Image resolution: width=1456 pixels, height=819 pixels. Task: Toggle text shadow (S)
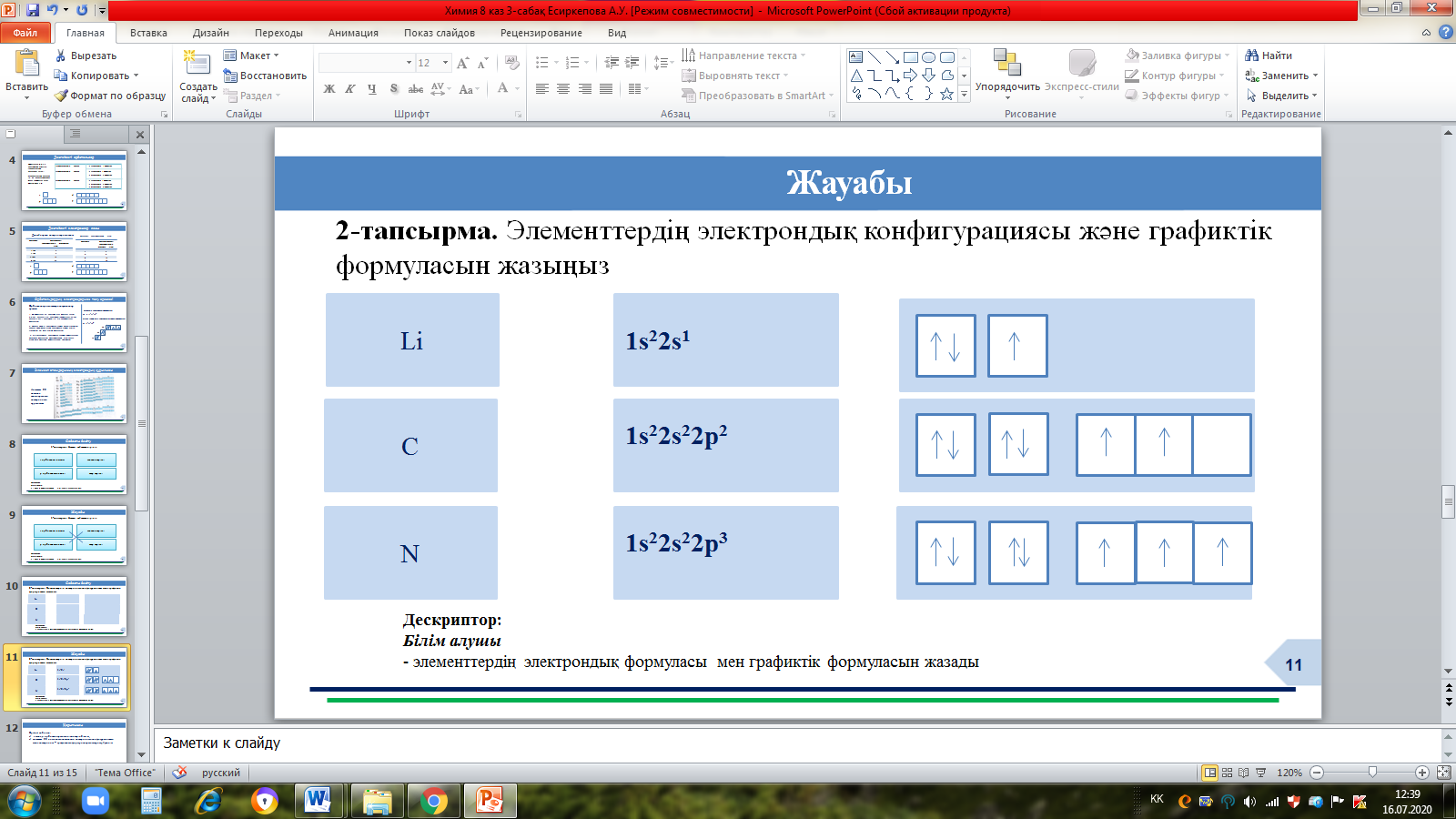click(x=394, y=88)
